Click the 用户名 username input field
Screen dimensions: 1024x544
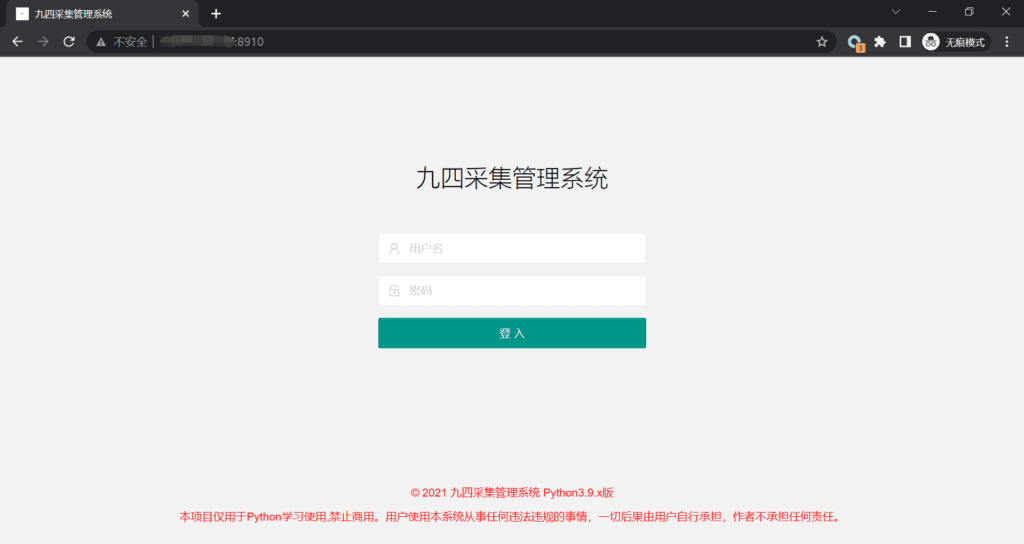(512, 248)
